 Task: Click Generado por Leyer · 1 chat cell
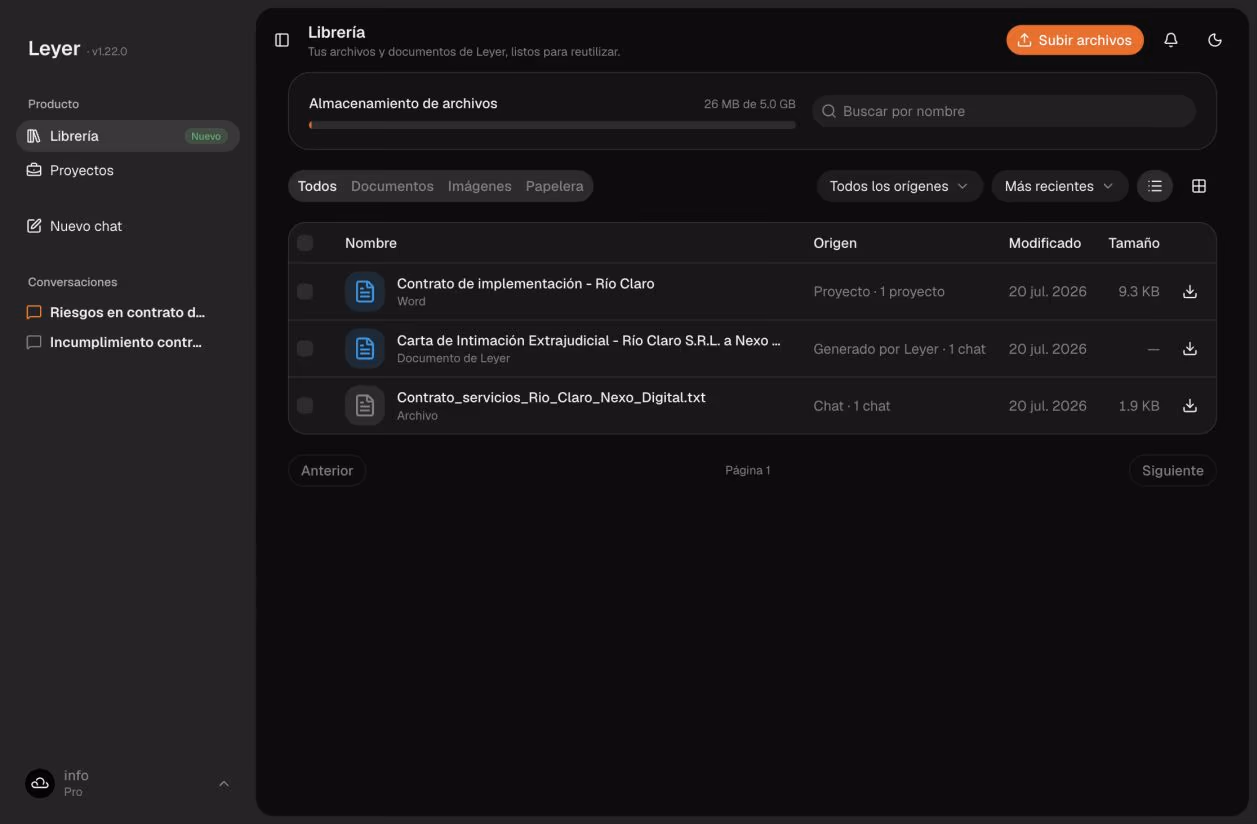(900, 349)
